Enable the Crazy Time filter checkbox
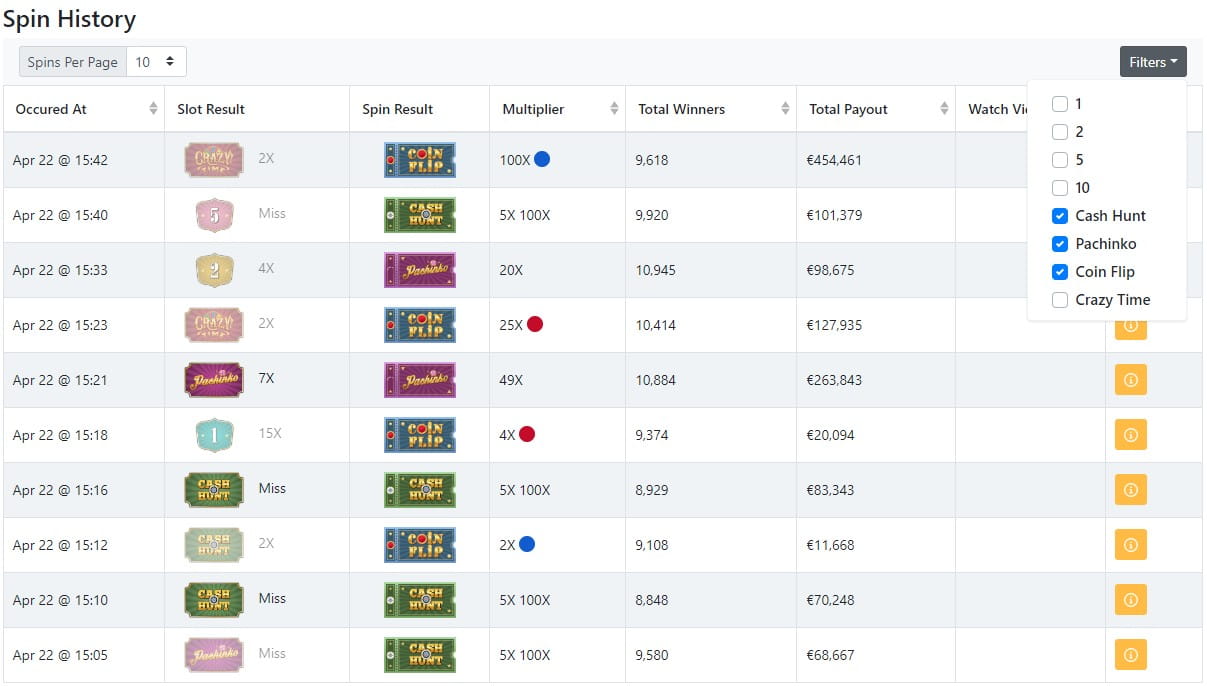Screen dimensions: 1207x686 click(1060, 300)
